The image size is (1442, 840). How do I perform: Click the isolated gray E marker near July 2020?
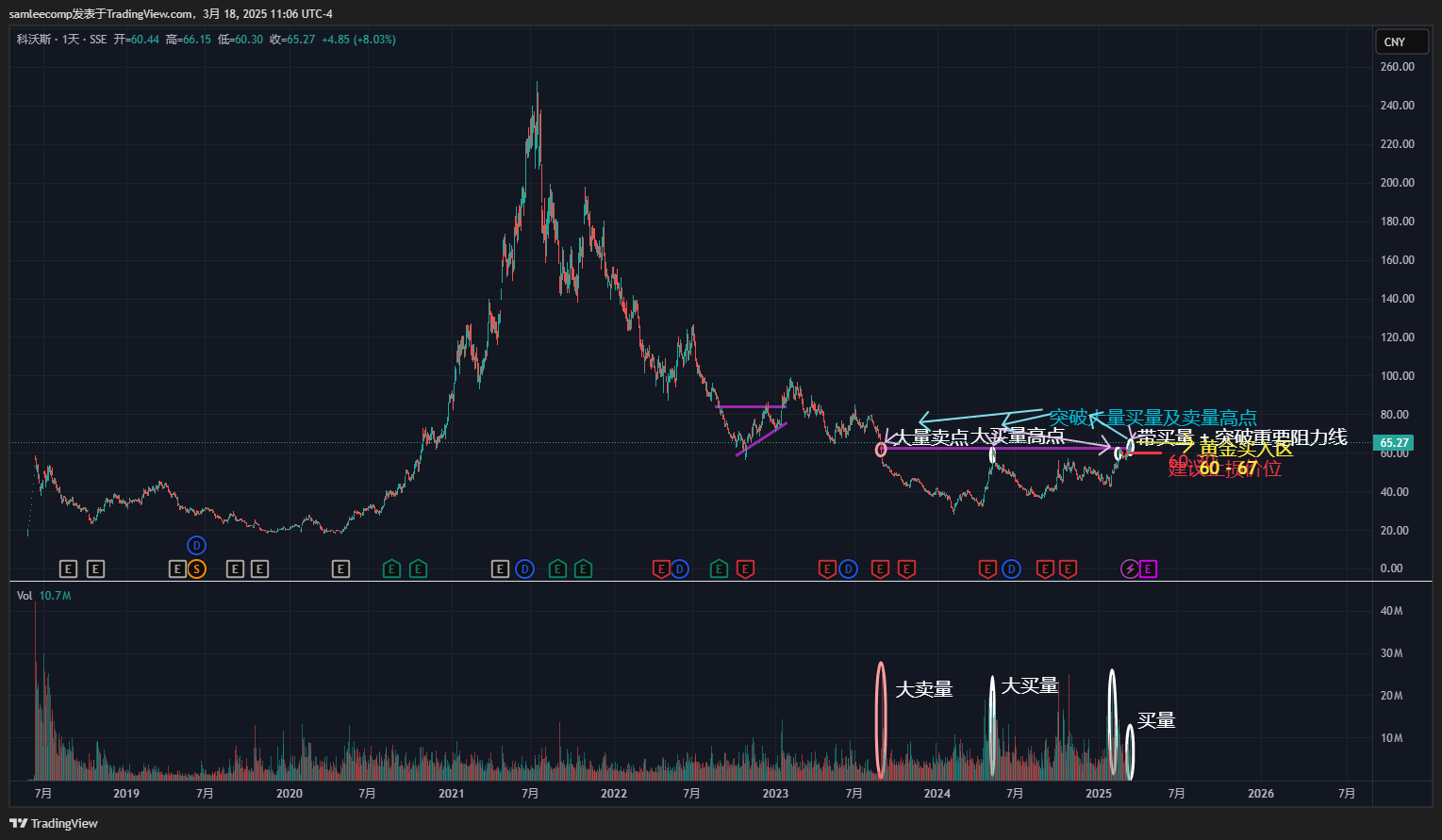(340, 568)
